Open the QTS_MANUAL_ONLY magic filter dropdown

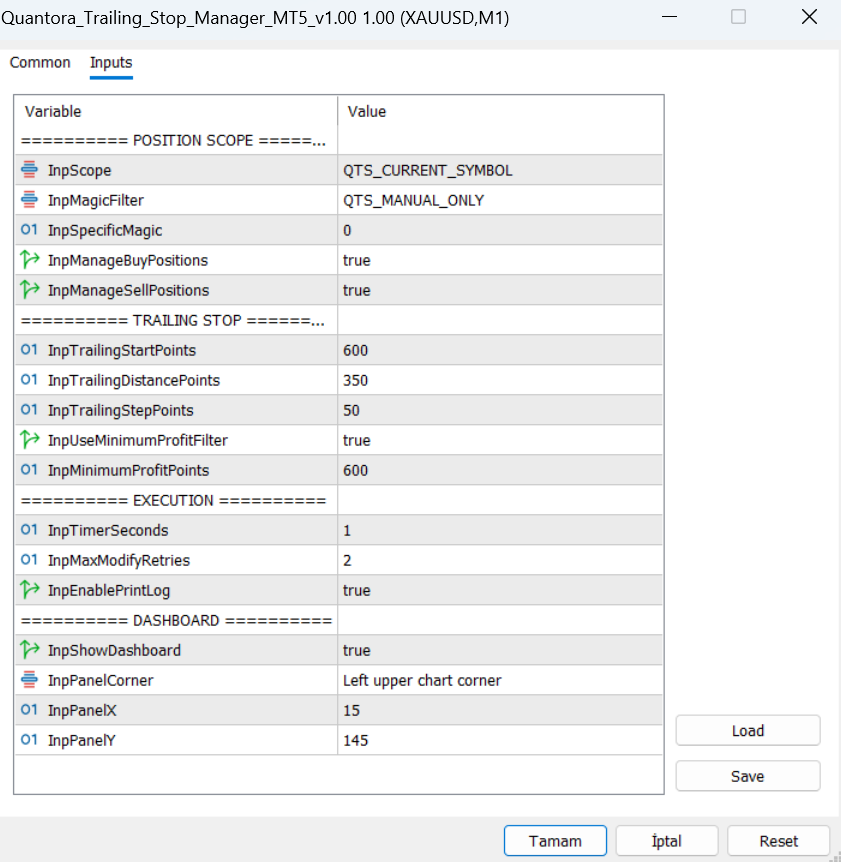tap(500, 200)
